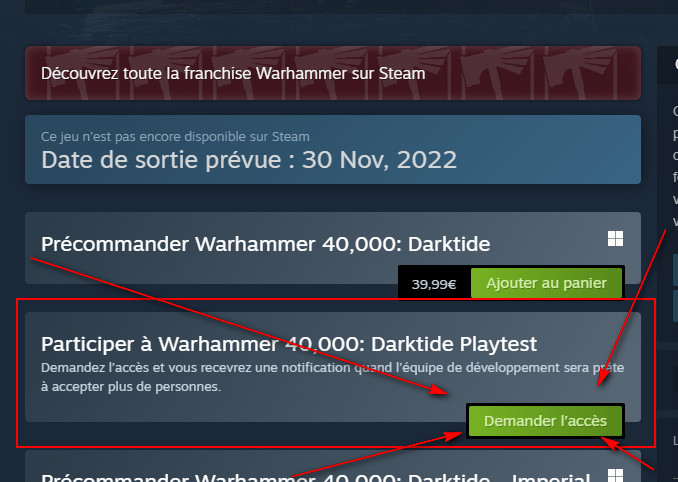Click the playtest notification description text

pyautogui.click(x=332, y=377)
